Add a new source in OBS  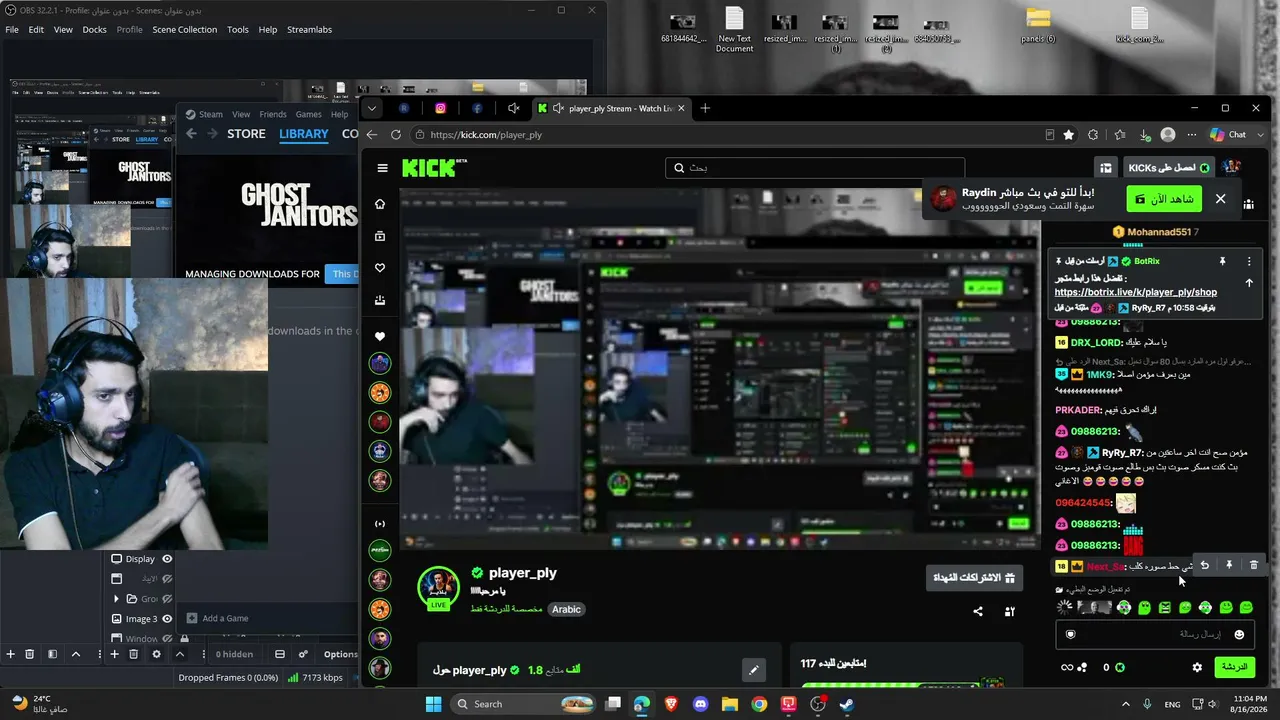[x=114, y=654]
